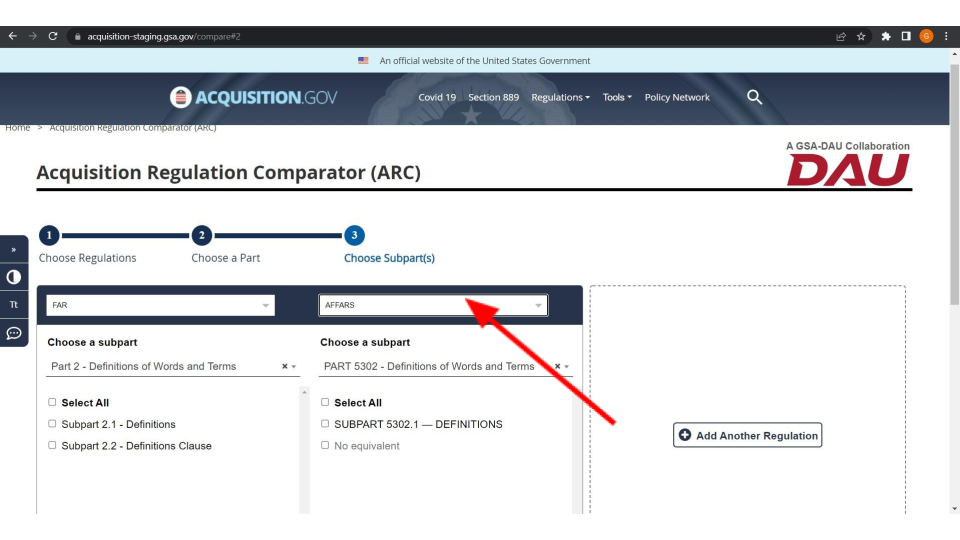Tick the SUBPART 5302.1 — DEFINITIONS checkbox
Screen dimensions: 960x540
325,424
